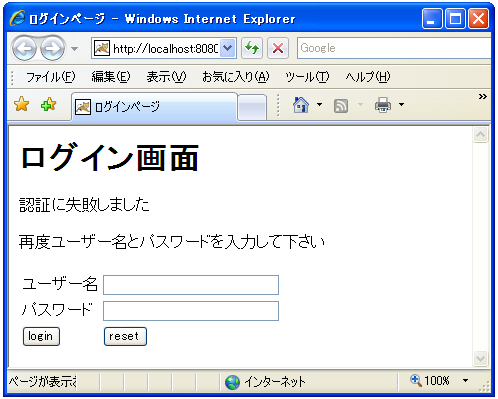
Task: Click the Home icon
Action: click(301, 105)
